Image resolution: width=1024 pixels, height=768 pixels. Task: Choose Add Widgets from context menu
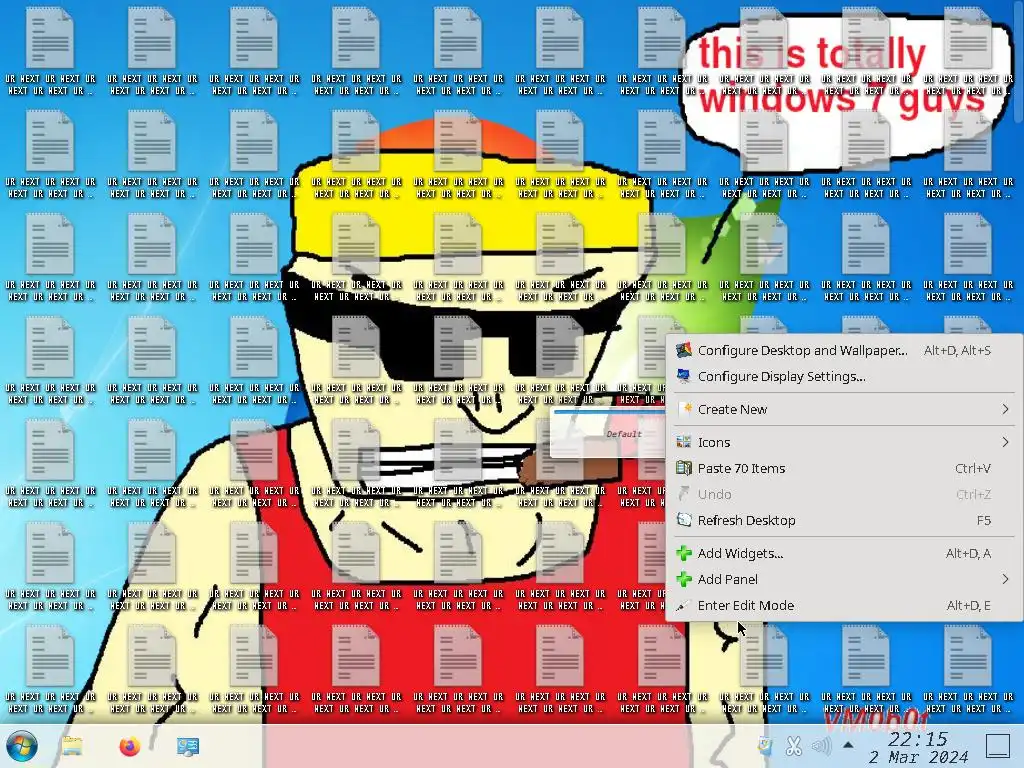point(844,553)
